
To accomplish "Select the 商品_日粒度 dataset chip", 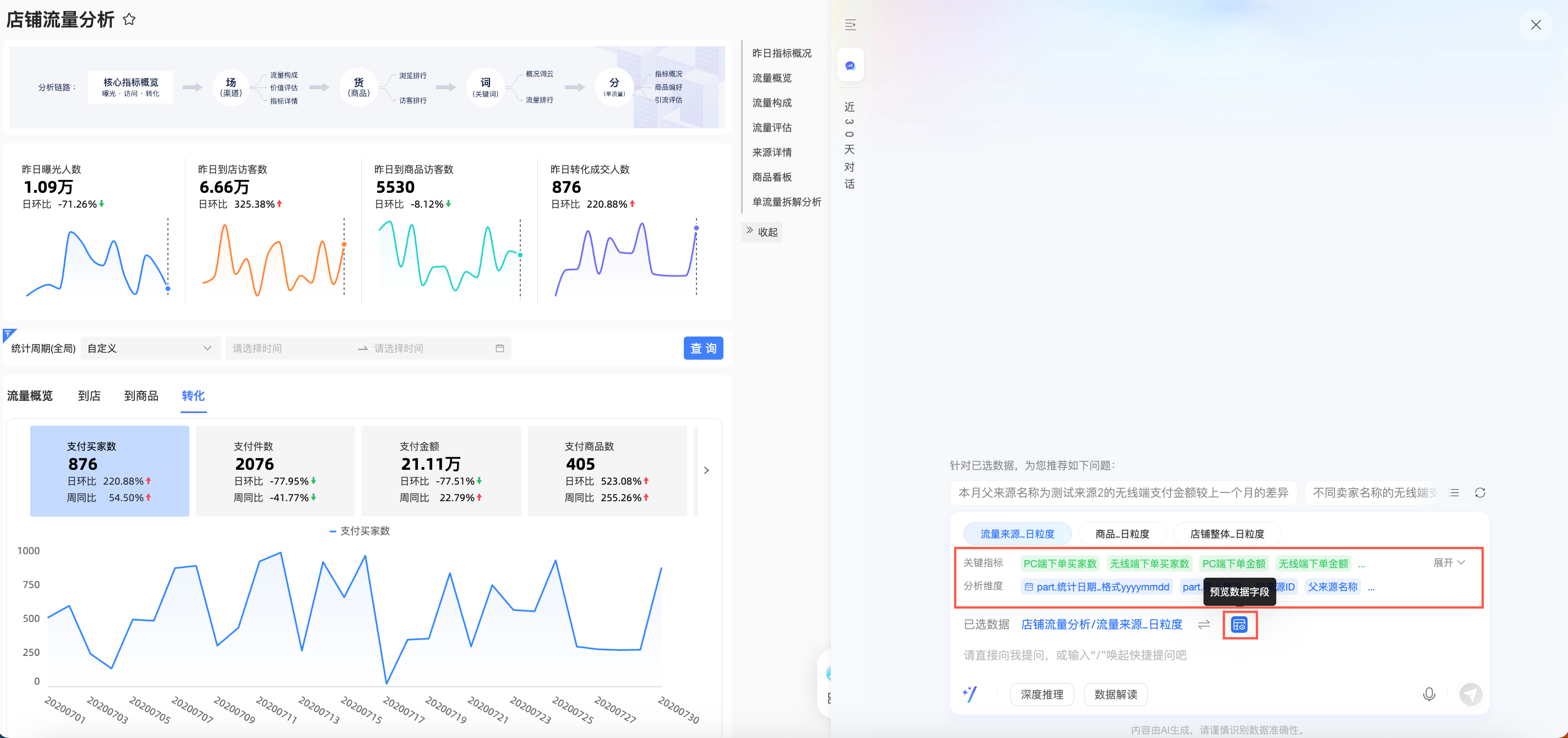I will click(1122, 534).
